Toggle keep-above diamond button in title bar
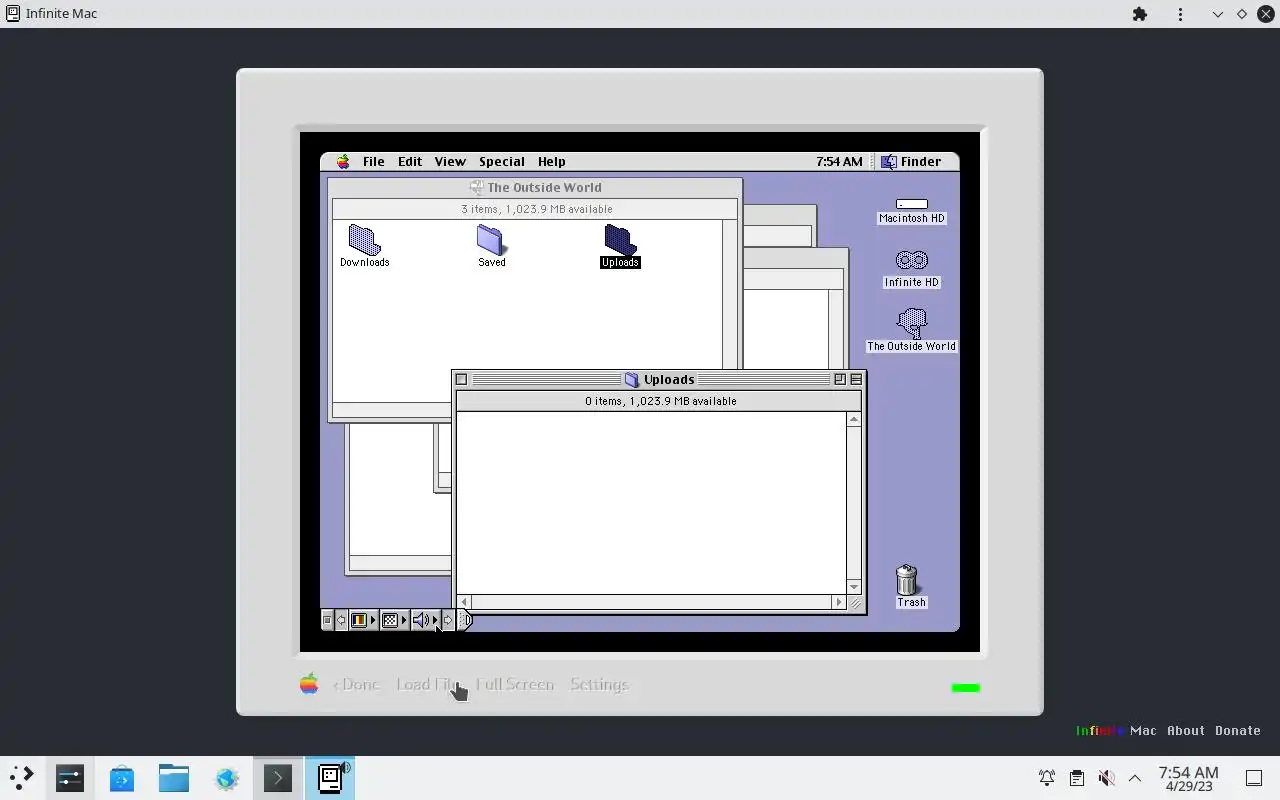The height and width of the screenshot is (800, 1280). coord(1242,14)
